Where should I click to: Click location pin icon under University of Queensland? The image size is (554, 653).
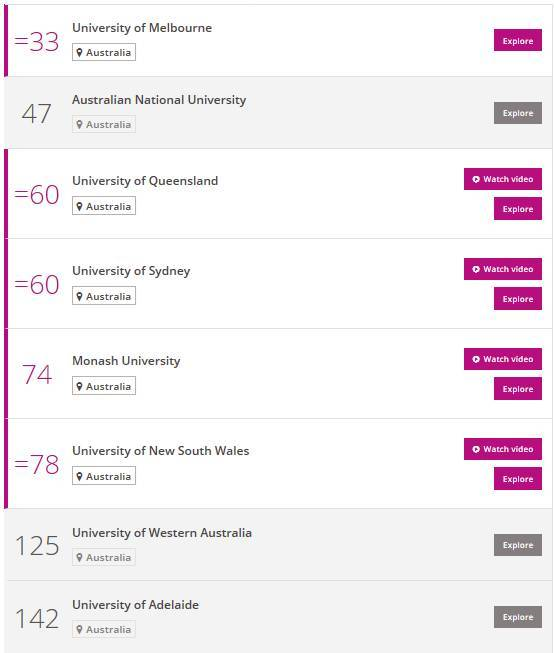pyautogui.click(x=79, y=206)
